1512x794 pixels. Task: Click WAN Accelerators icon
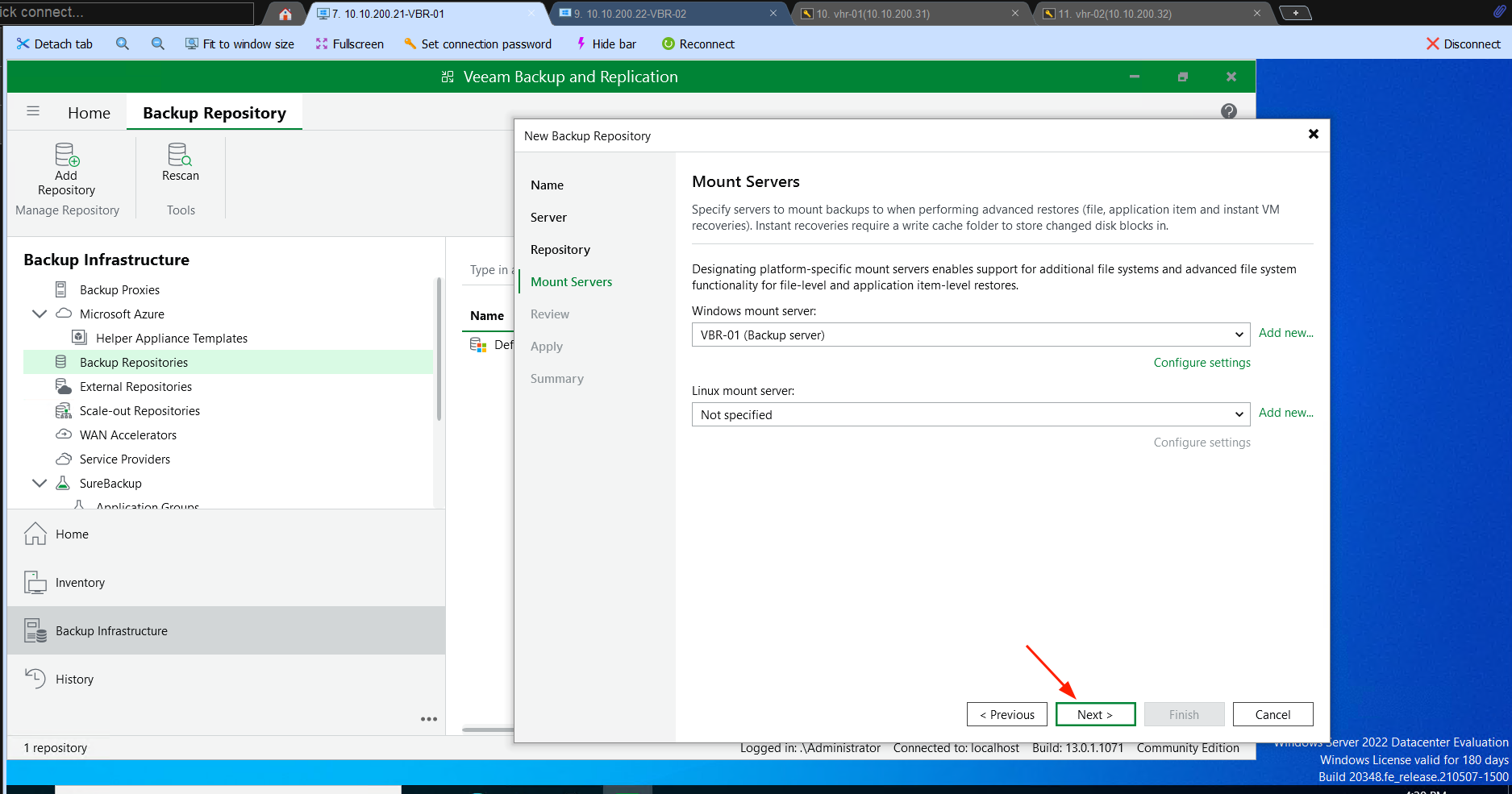[63, 434]
